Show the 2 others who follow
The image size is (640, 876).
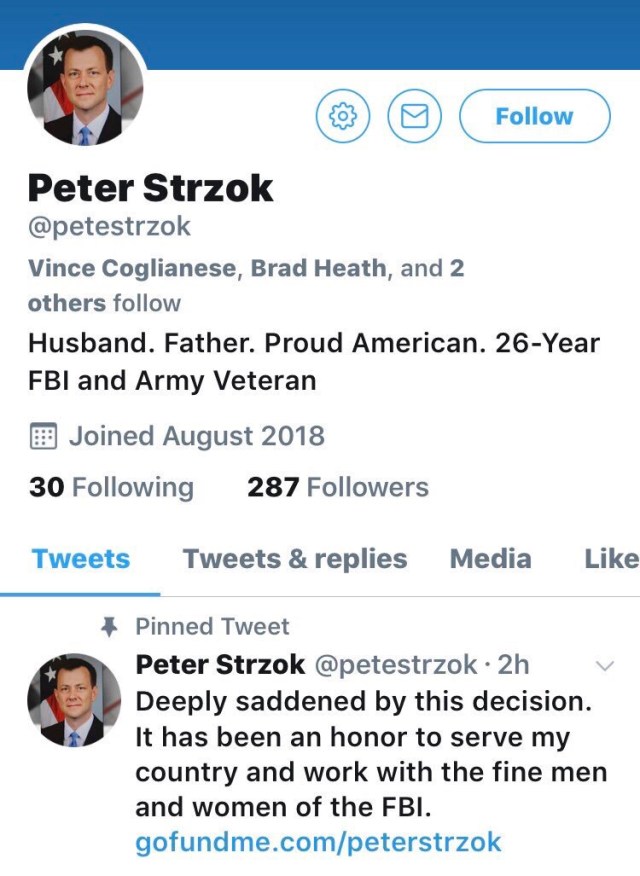click(66, 302)
